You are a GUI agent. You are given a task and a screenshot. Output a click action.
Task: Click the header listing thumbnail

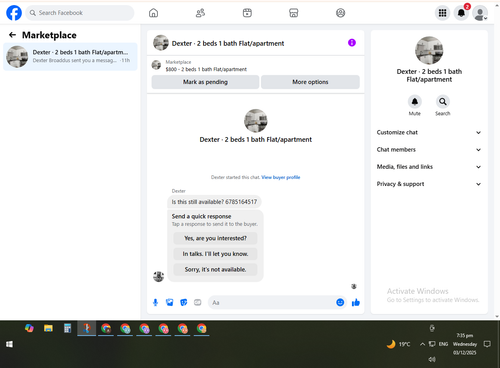(x=161, y=43)
